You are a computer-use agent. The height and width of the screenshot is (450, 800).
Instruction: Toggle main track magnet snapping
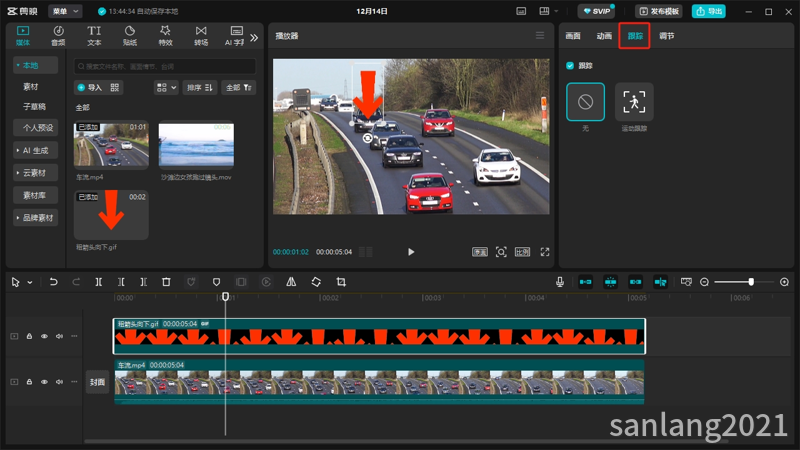pos(585,282)
